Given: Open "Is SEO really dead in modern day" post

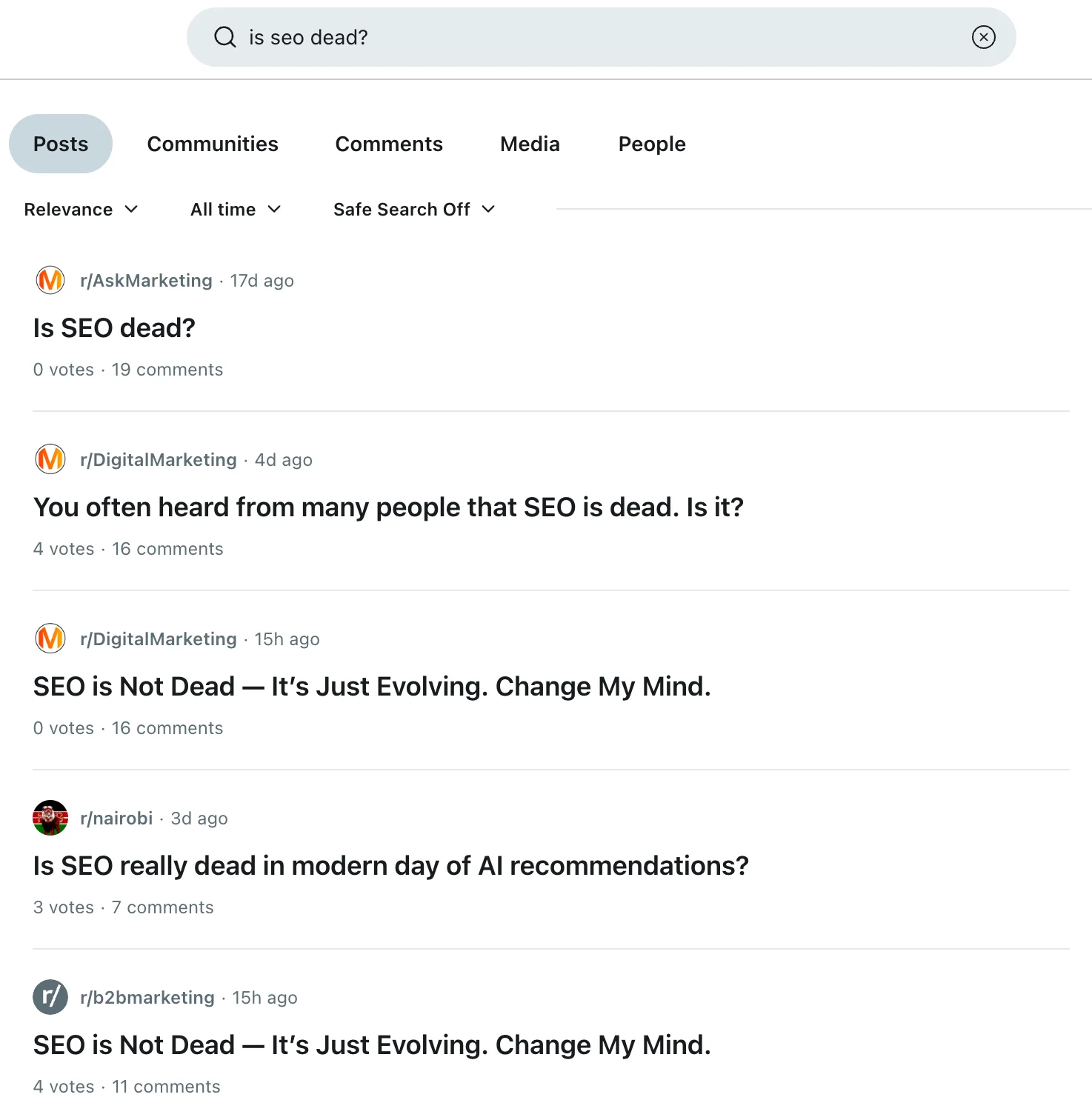Looking at the screenshot, I should coord(391,866).
